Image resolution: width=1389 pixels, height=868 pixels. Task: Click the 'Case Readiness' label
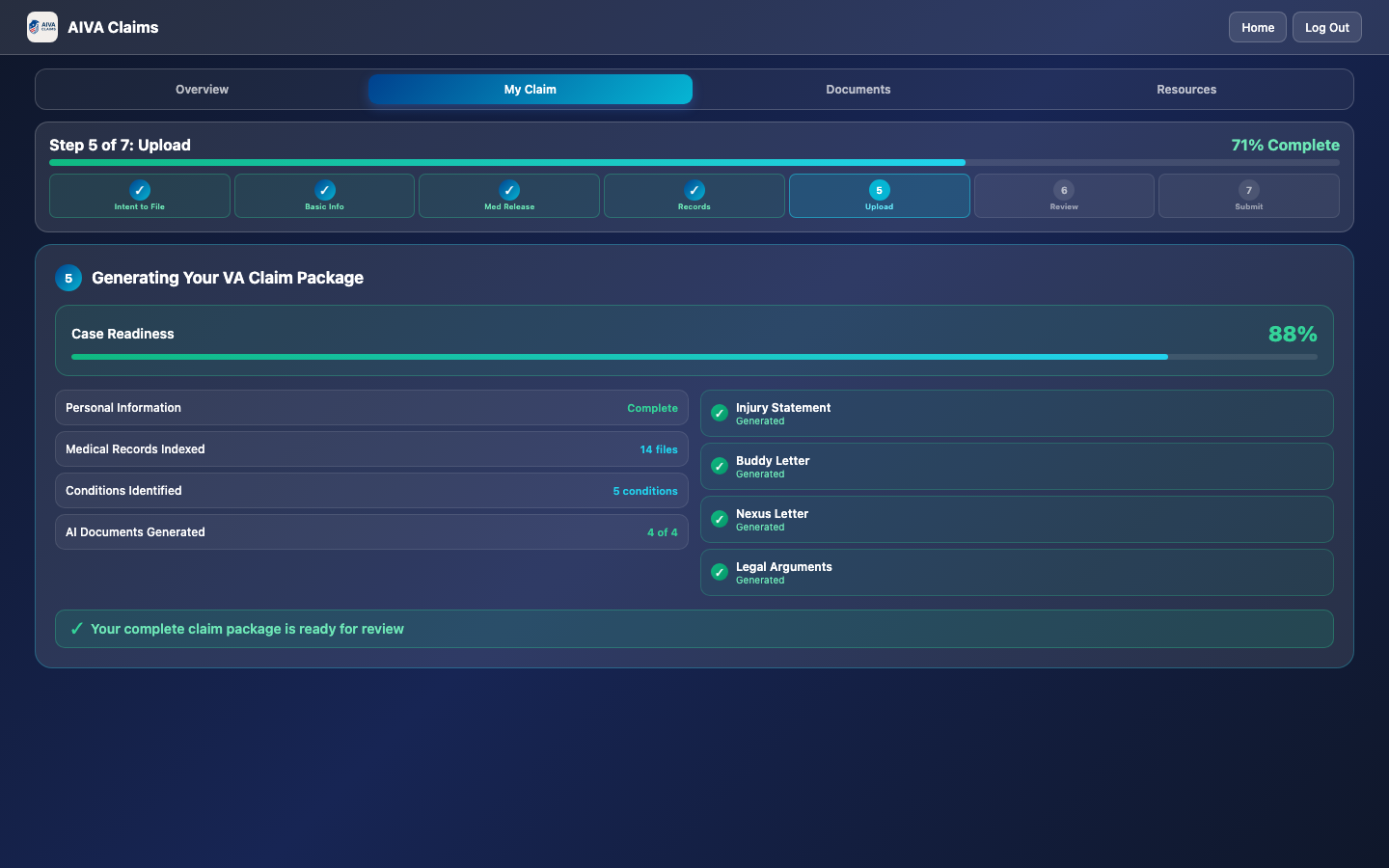click(x=123, y=334)
